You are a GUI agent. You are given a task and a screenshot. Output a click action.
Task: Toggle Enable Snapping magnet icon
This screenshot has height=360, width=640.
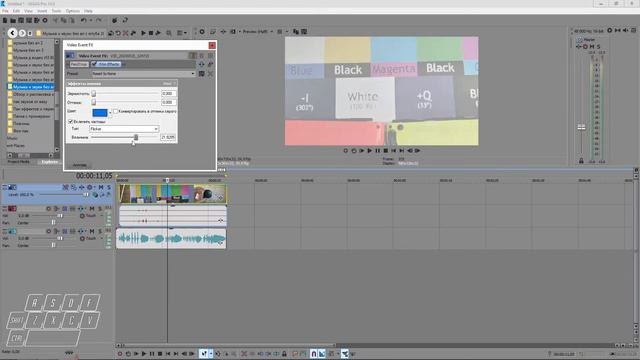[313, 354]
